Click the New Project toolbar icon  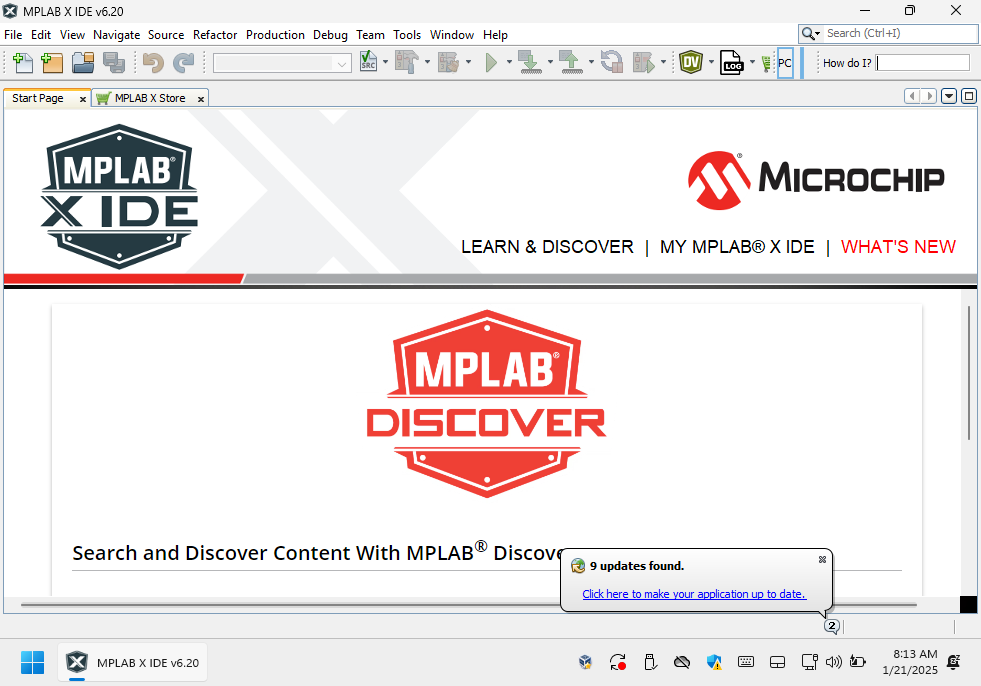[52, 63]
